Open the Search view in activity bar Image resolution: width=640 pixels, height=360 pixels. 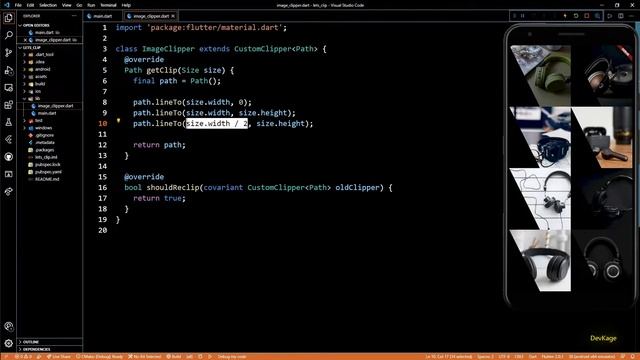click(9, 36)
